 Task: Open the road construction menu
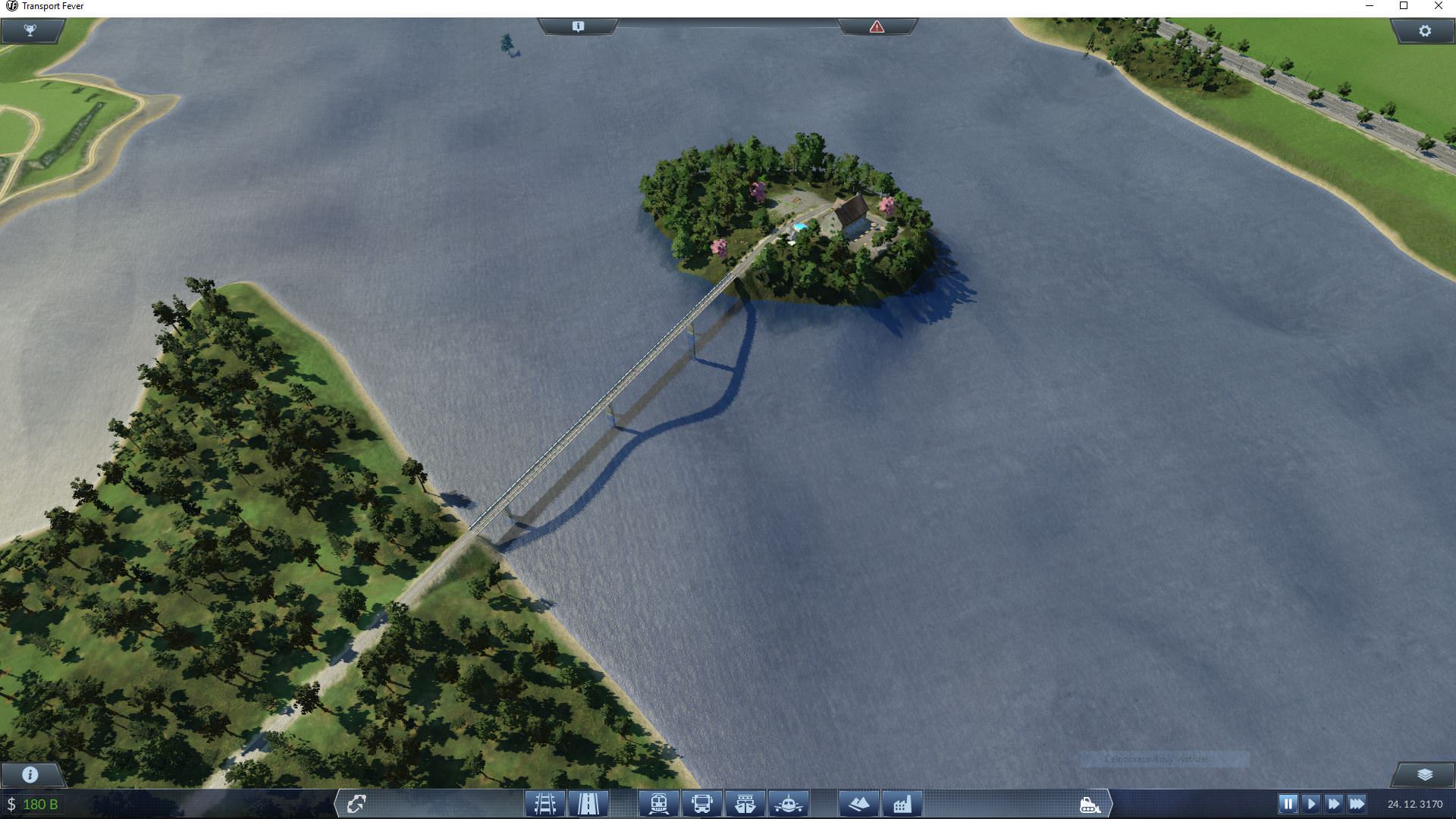[x=588, y=803]
